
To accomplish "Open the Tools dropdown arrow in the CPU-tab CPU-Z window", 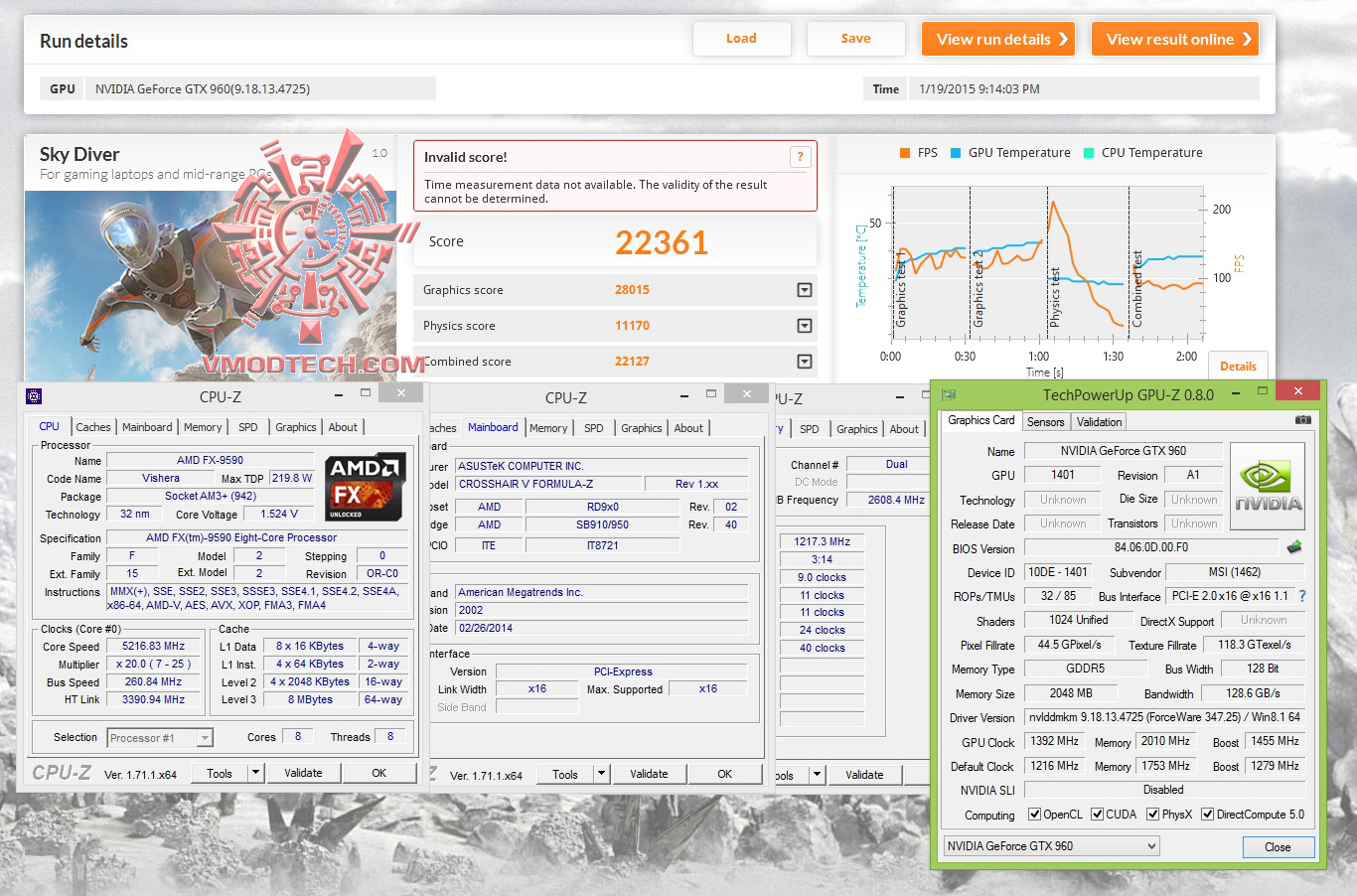I will [255, 773].
